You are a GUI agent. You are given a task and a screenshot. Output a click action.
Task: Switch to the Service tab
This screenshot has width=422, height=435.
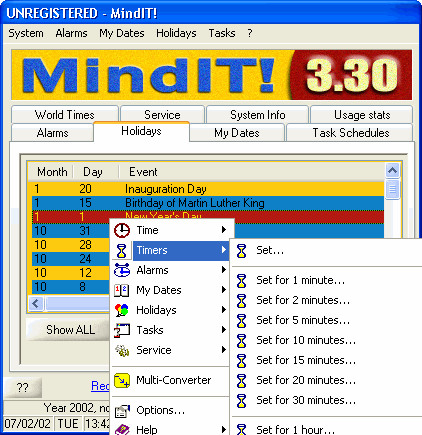162,115
